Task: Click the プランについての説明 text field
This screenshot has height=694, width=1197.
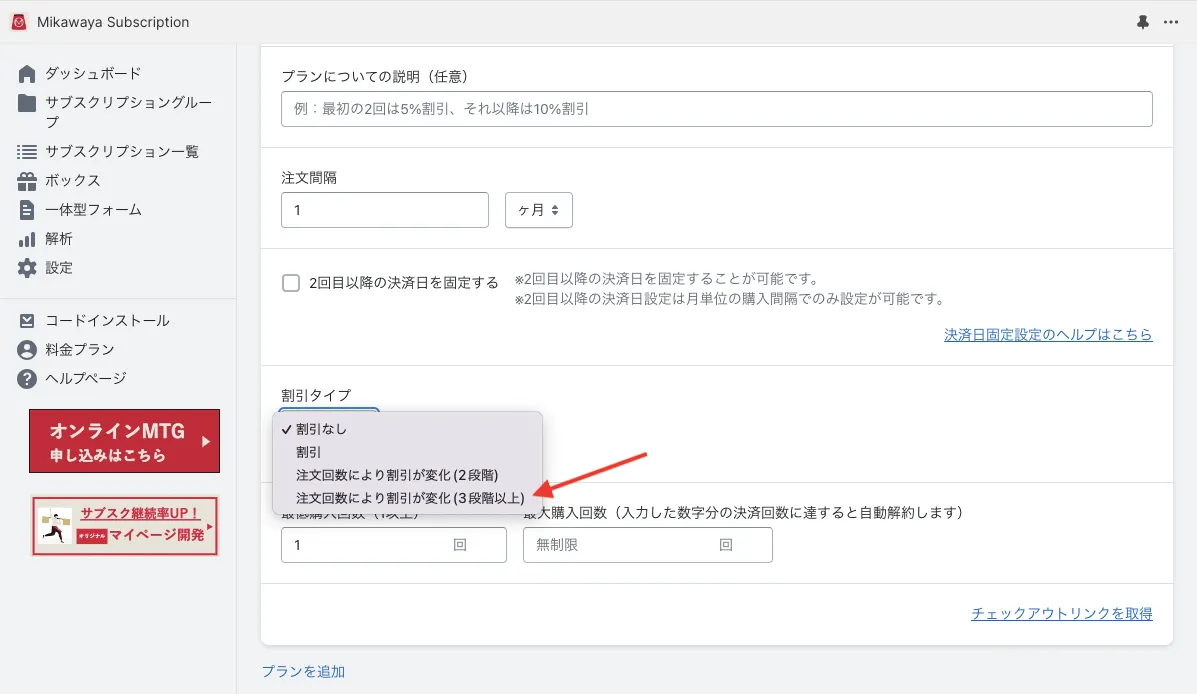Action: pos(716,109)
